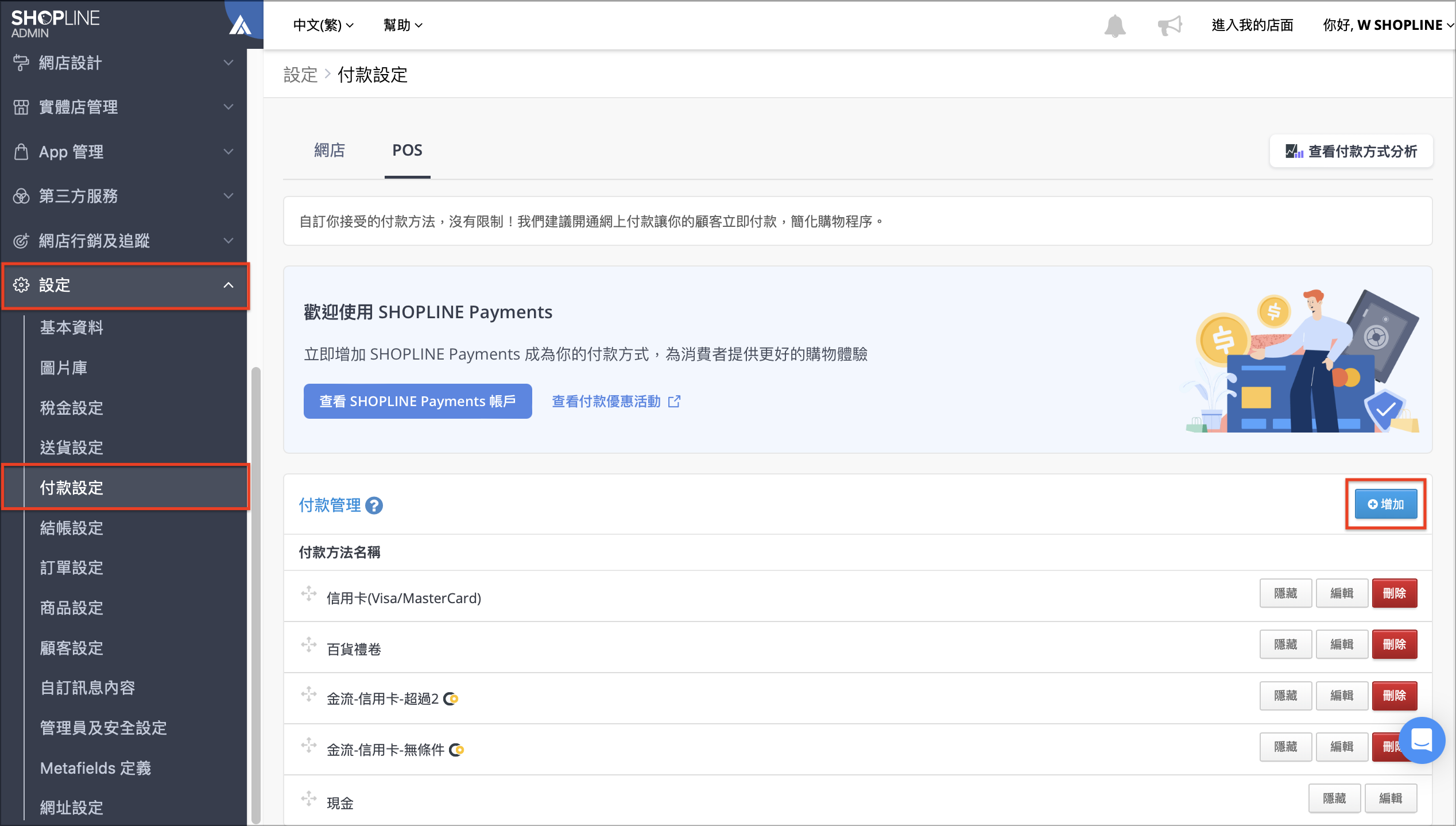
Task: Click the circles icon for 第三方服務
Action: [x=21, y=196]
